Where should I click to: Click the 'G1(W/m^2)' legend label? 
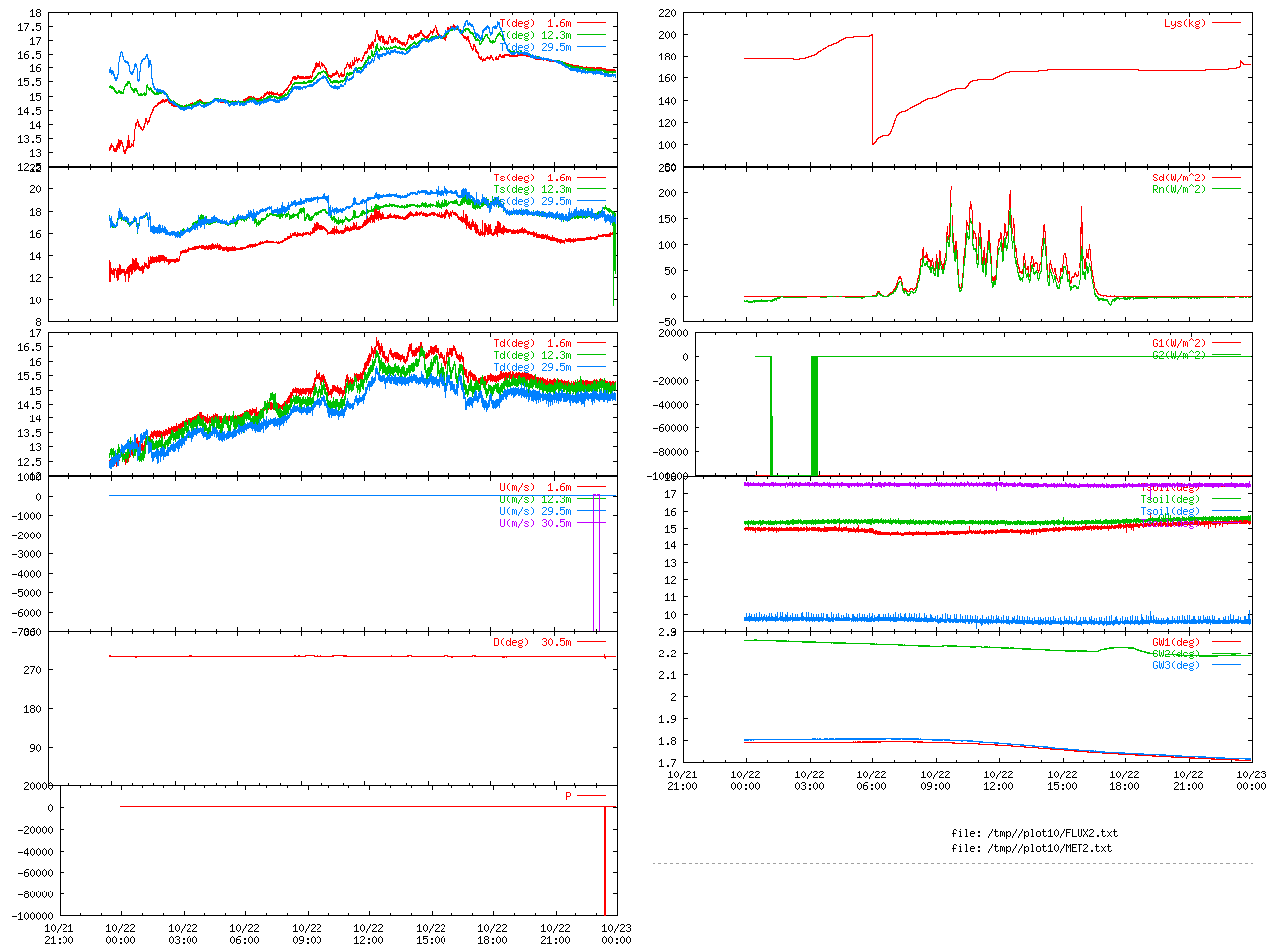[1179, 343]
